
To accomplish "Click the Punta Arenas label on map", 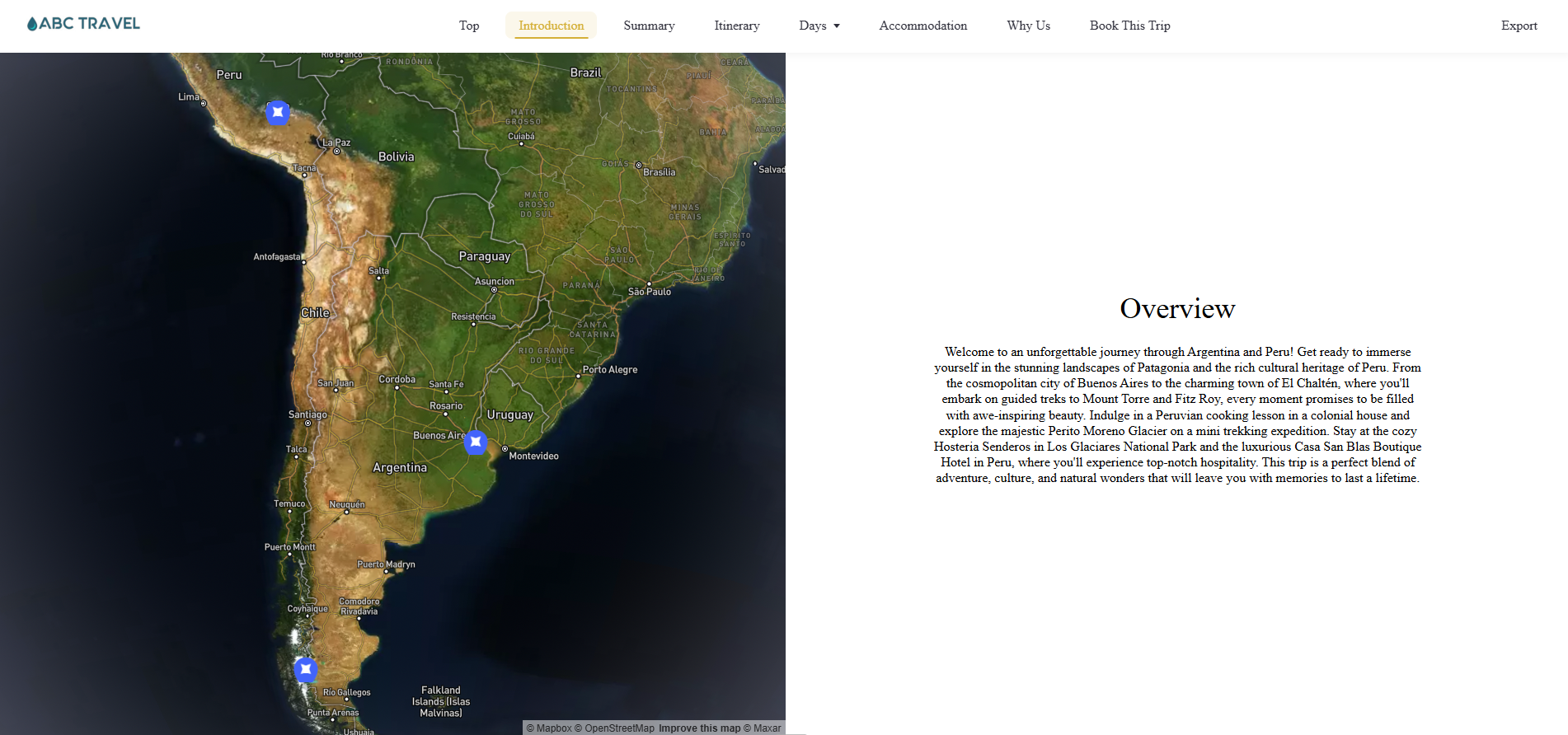I will pos(333,713).
